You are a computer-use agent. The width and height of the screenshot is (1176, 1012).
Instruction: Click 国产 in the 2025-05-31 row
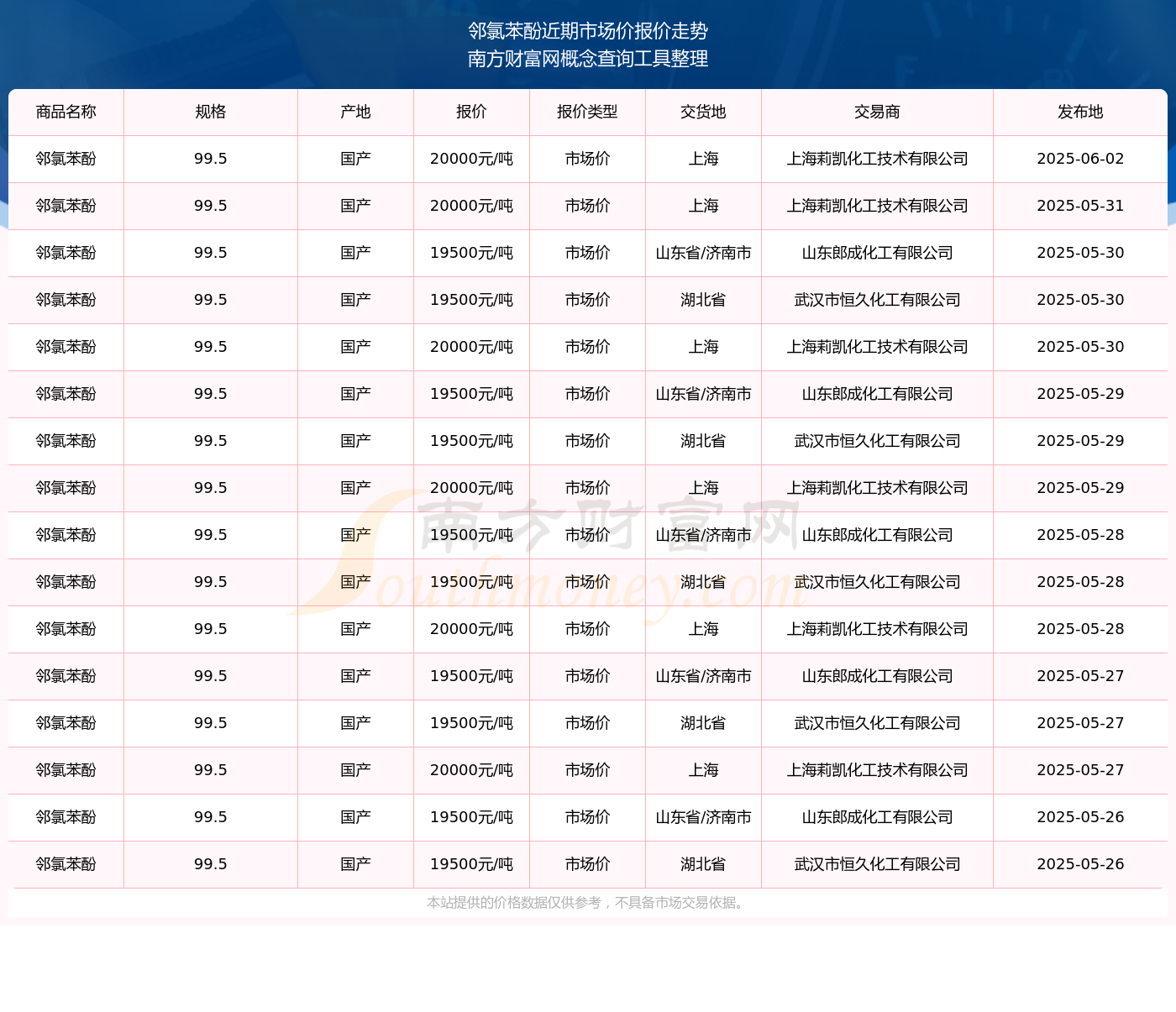[356, 206]
